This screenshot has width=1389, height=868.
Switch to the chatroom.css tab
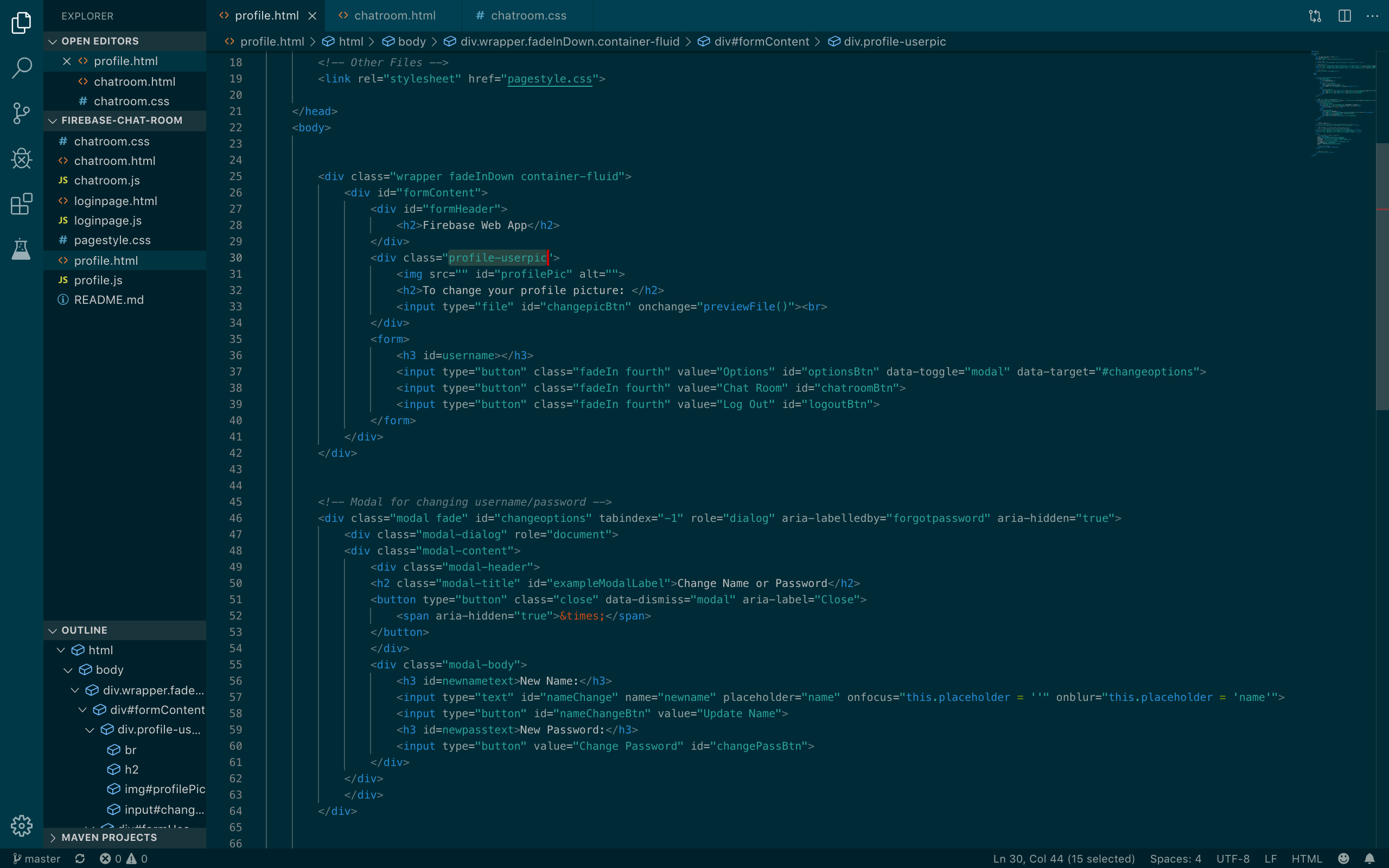click(x=528, y=16)
